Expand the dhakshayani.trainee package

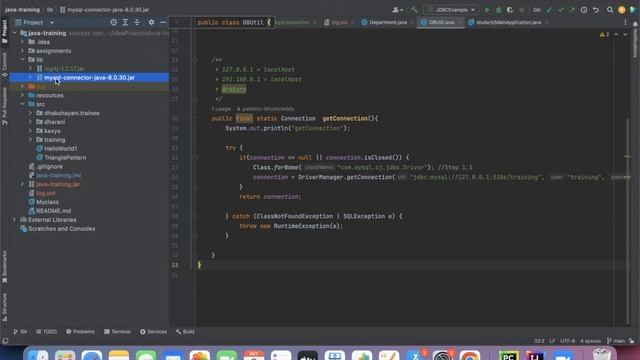[x=30, y=113]
